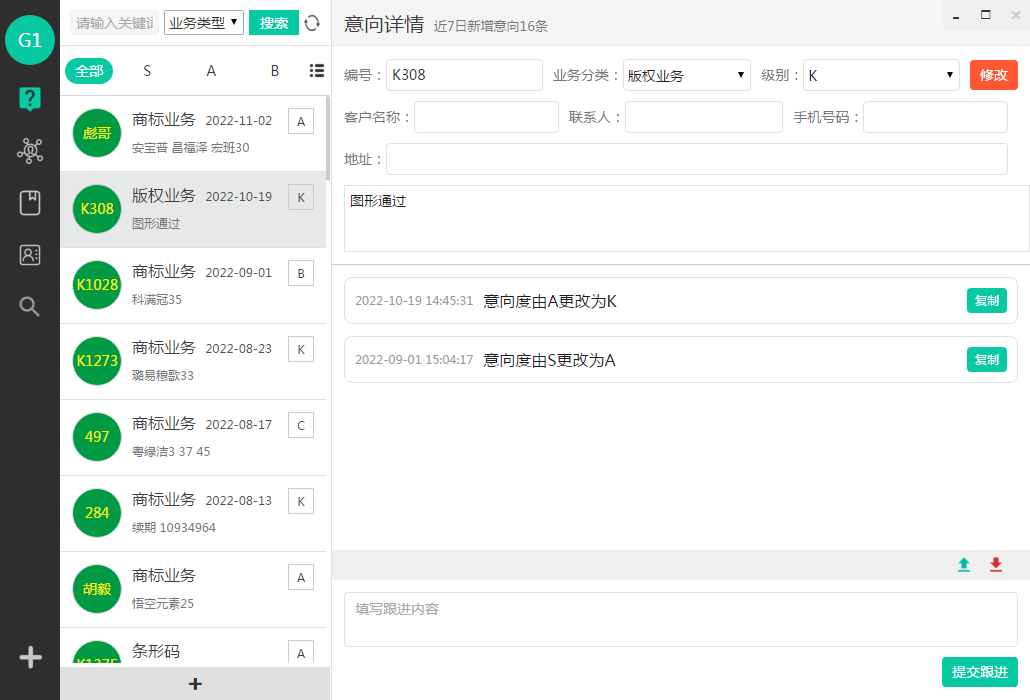
Task: Toggle the list view icon
Action: point(317,70)
